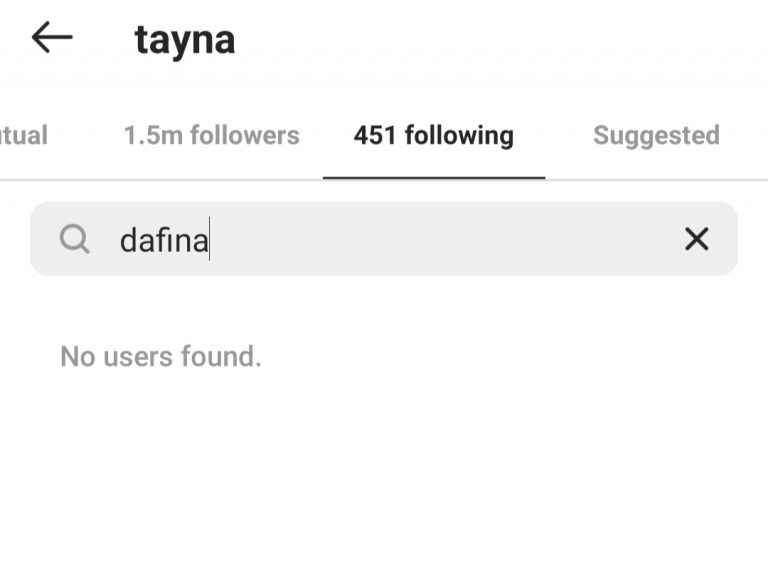The height and width of the screenshot is (565, 768).
Task: Remove the dafina query using the X
Action: pyautogui.click(x=696, y=239)
